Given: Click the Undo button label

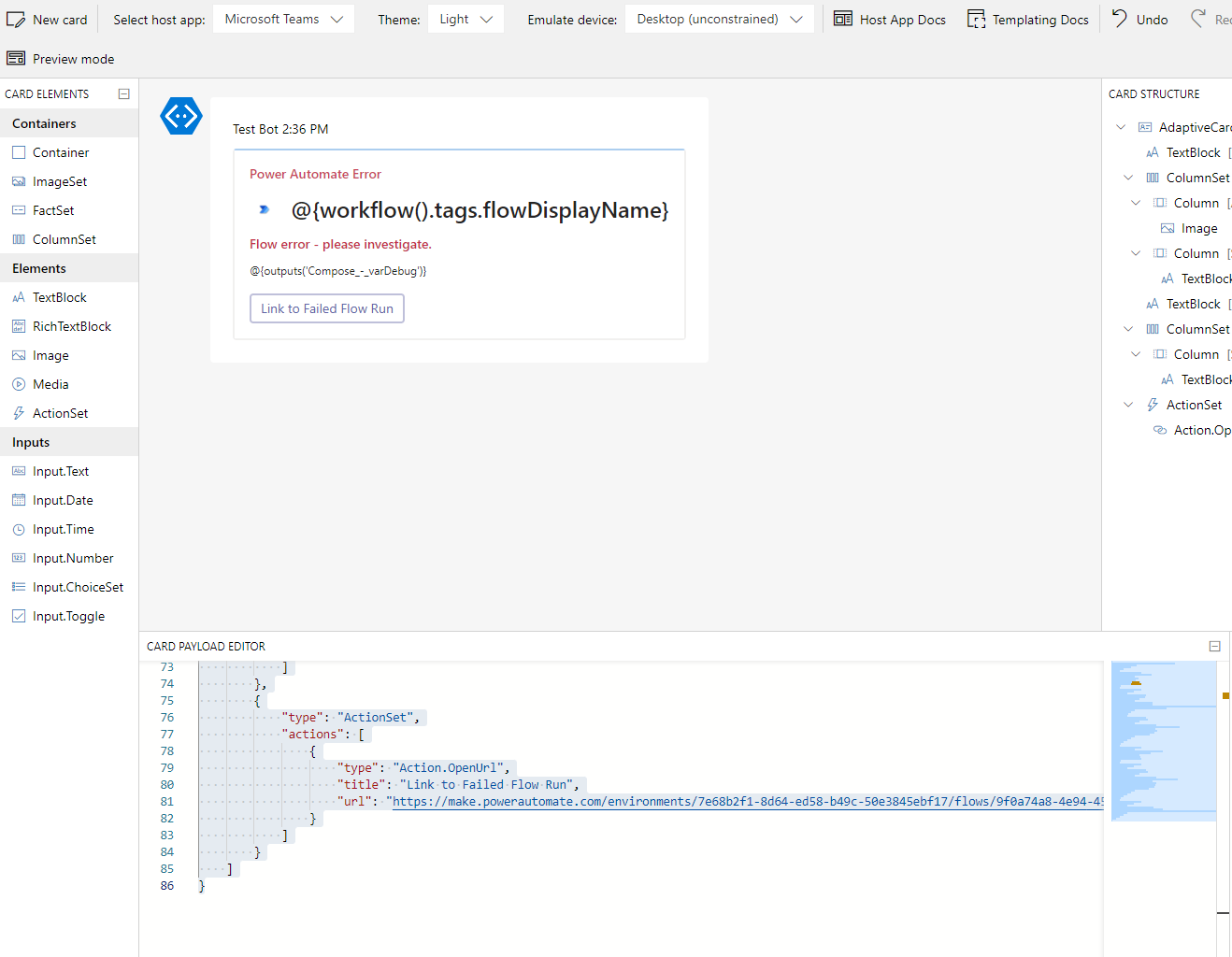Looking at the screenshot, I should (1152, 20).
